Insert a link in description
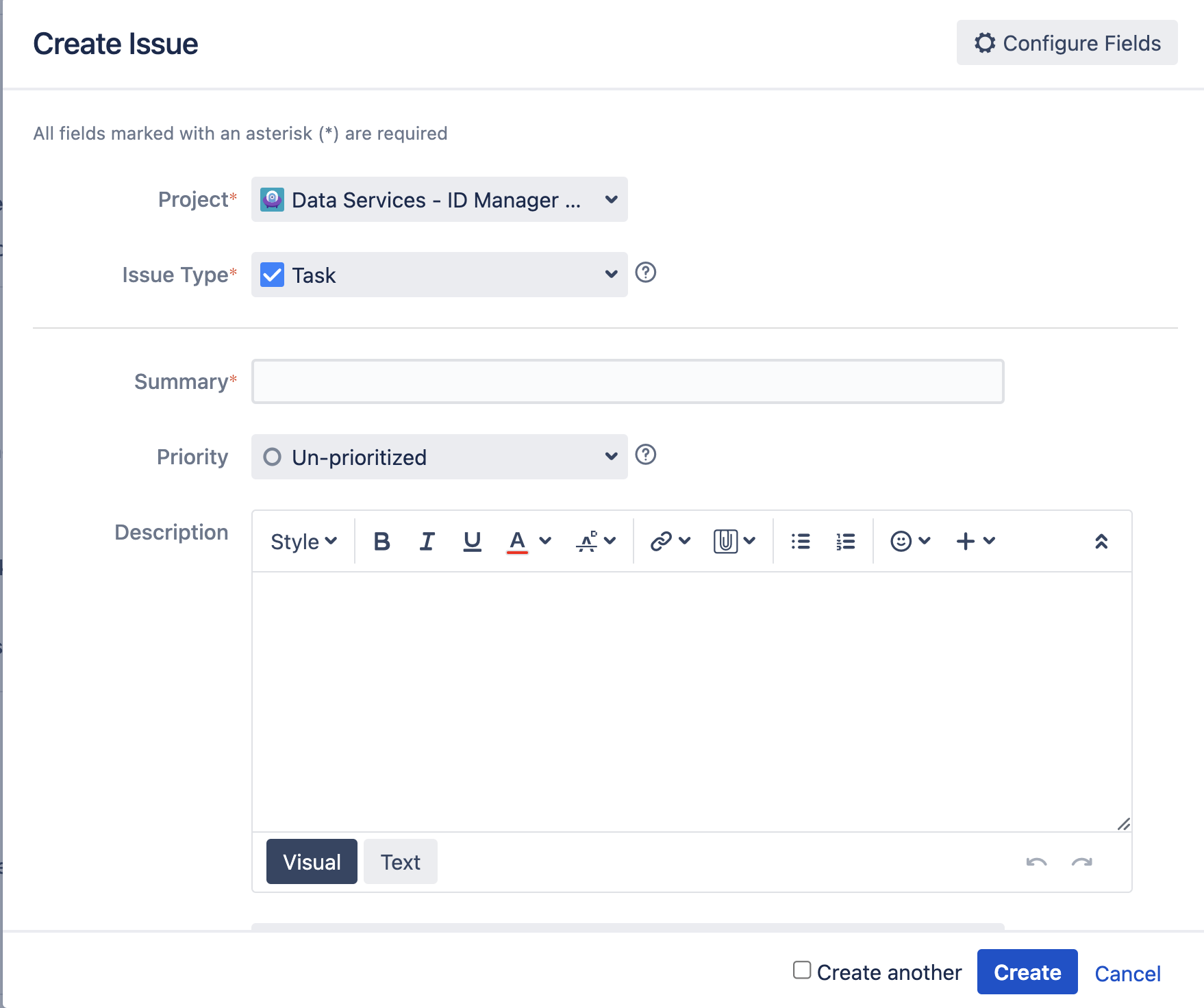 [670, 542]
